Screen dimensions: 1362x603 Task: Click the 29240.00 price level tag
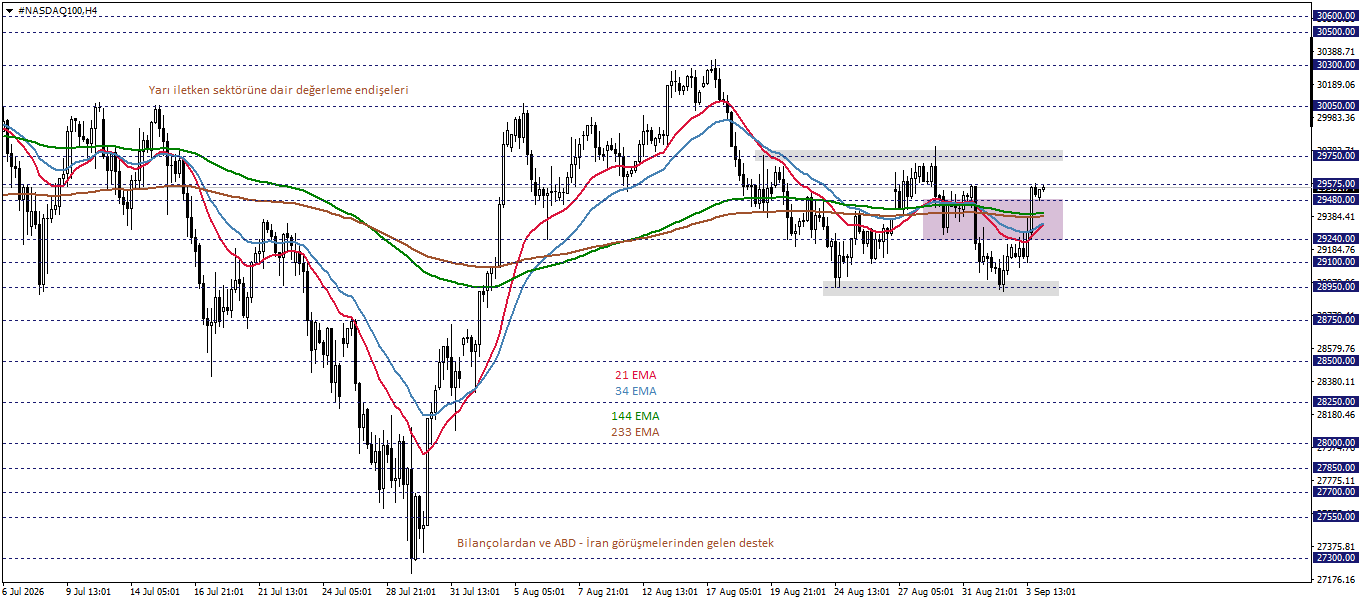coord(1337,238)
